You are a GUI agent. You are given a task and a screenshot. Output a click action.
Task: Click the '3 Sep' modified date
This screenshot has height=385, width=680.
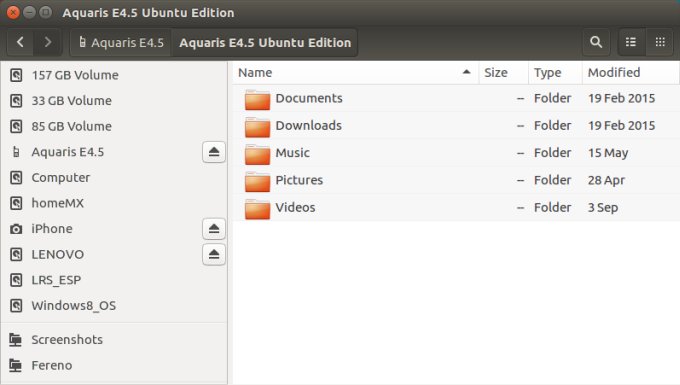point(603,208)
